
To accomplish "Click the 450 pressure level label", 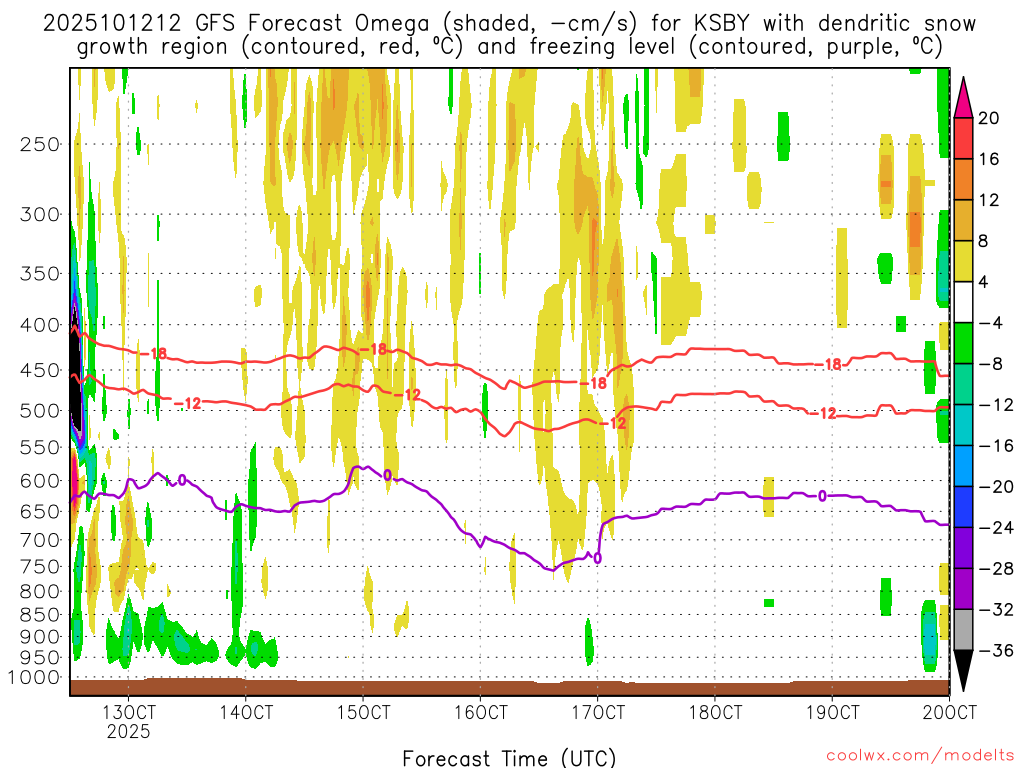I will coord(40,370).
